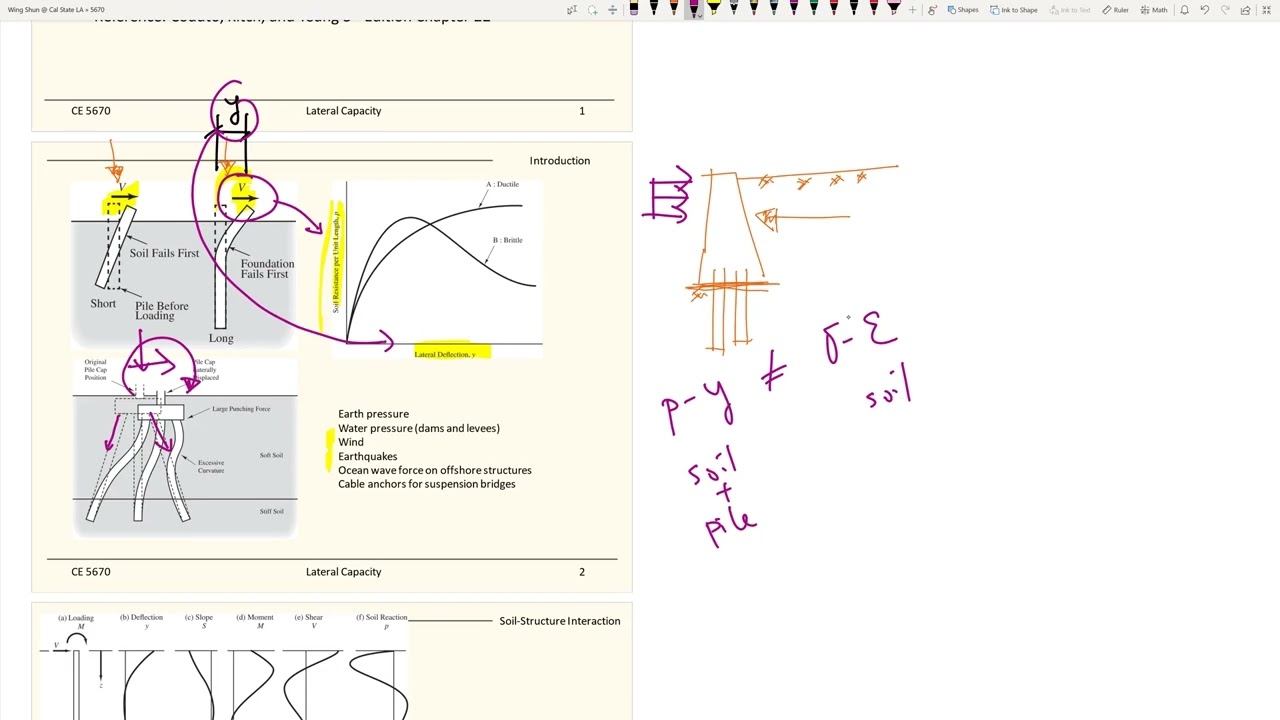The height and width of the screenshot is (720, 1280).
Task: Enable Ink to Shape
Action: coord(1014,10)
